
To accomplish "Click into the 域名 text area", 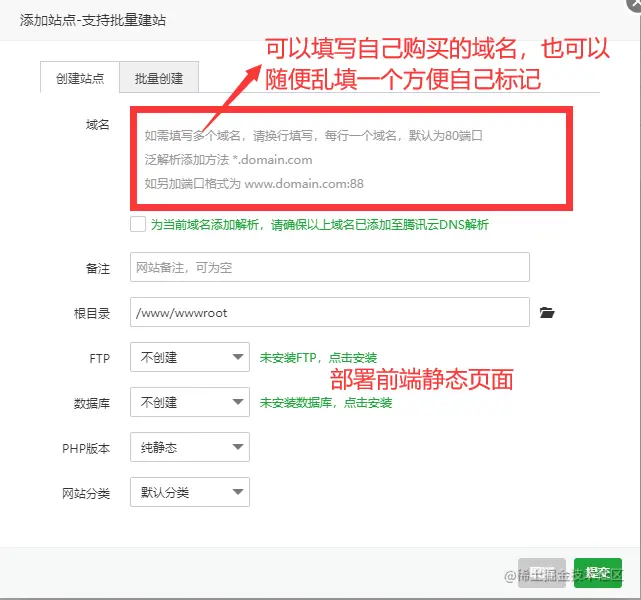I will (x=351, y=159).
